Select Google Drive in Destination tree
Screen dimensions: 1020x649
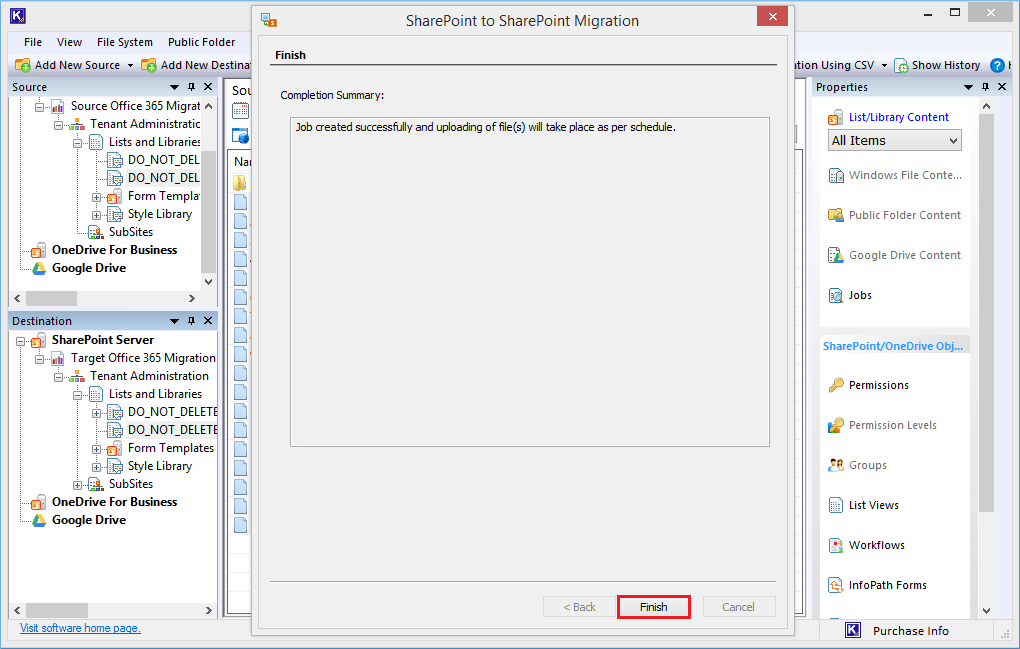click(x=88, y=520)
